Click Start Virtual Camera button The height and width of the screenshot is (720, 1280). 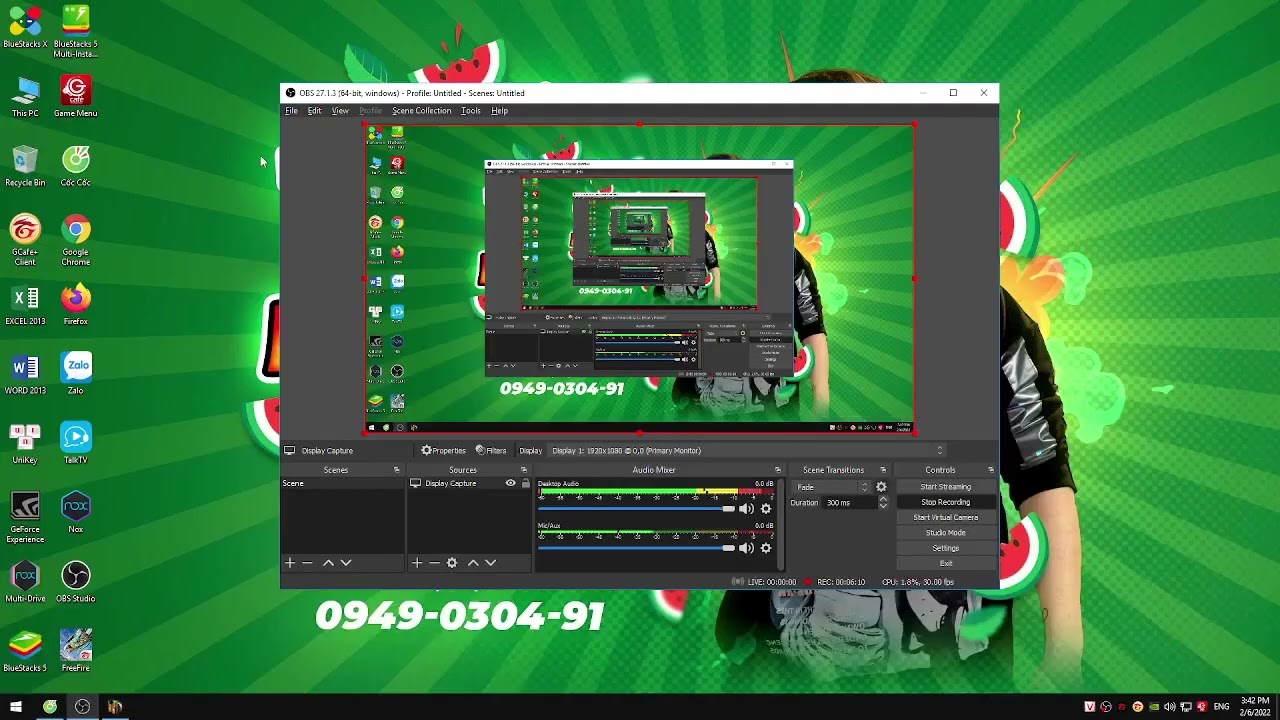945,518
